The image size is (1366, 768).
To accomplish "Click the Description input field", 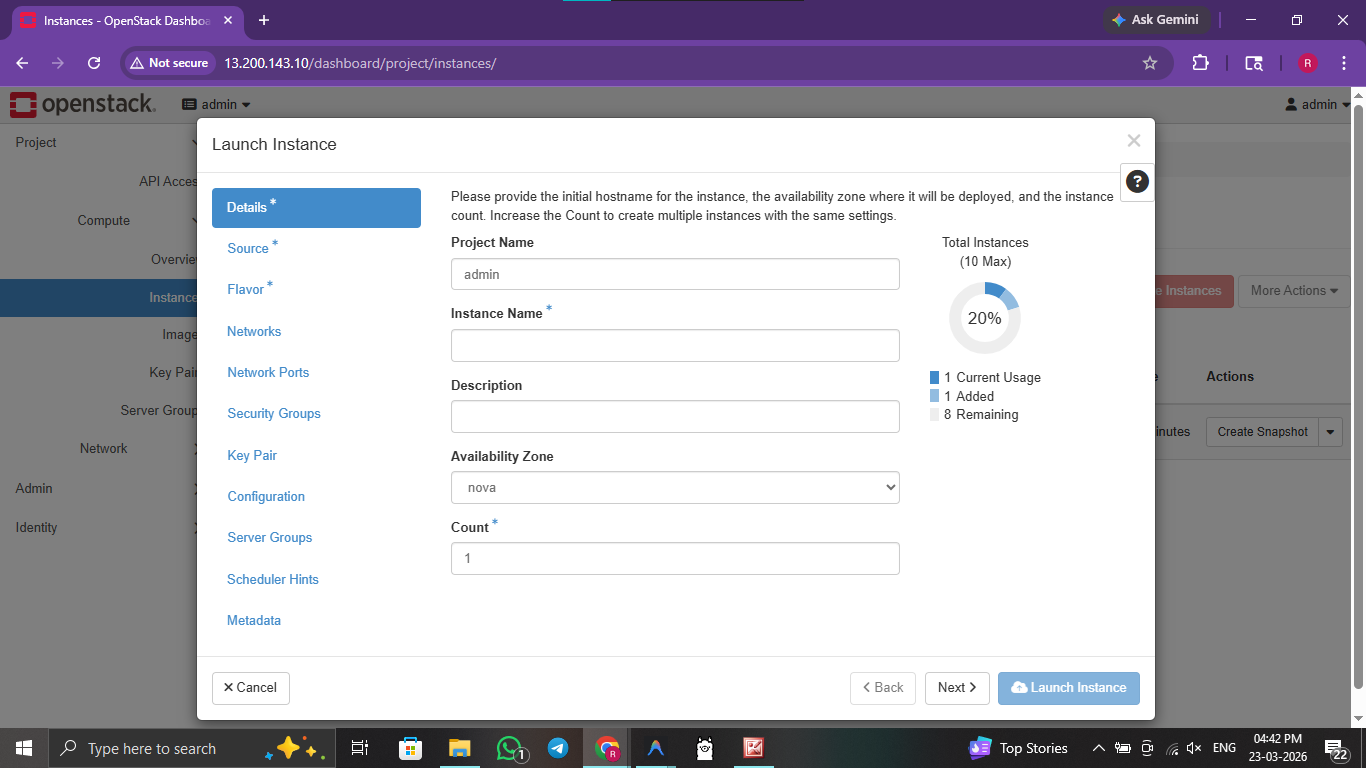I will [675, 417].
